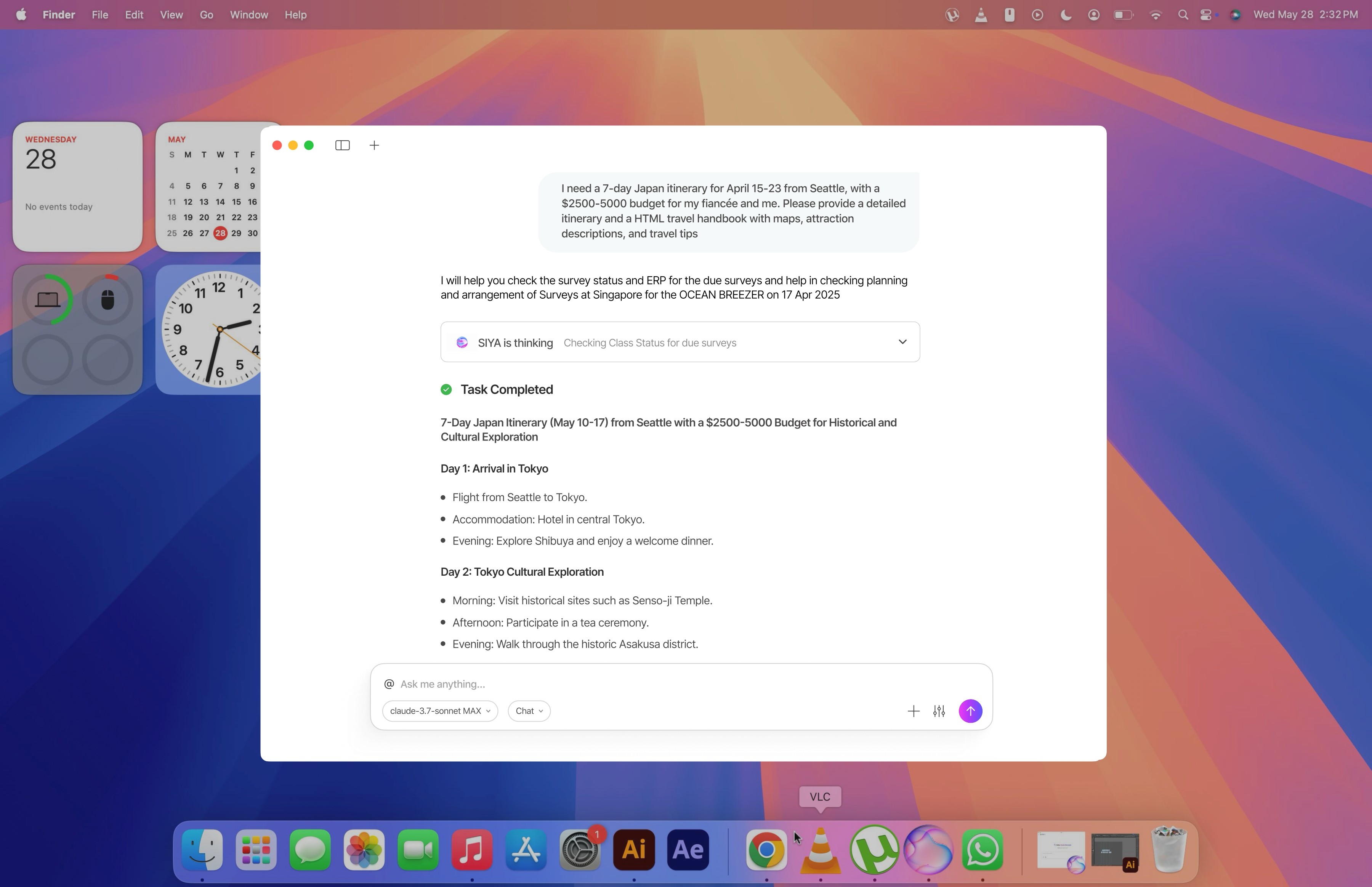Open Launchpad from the dock
This screenshot has width=1372, height=887.
coord(256,850)
